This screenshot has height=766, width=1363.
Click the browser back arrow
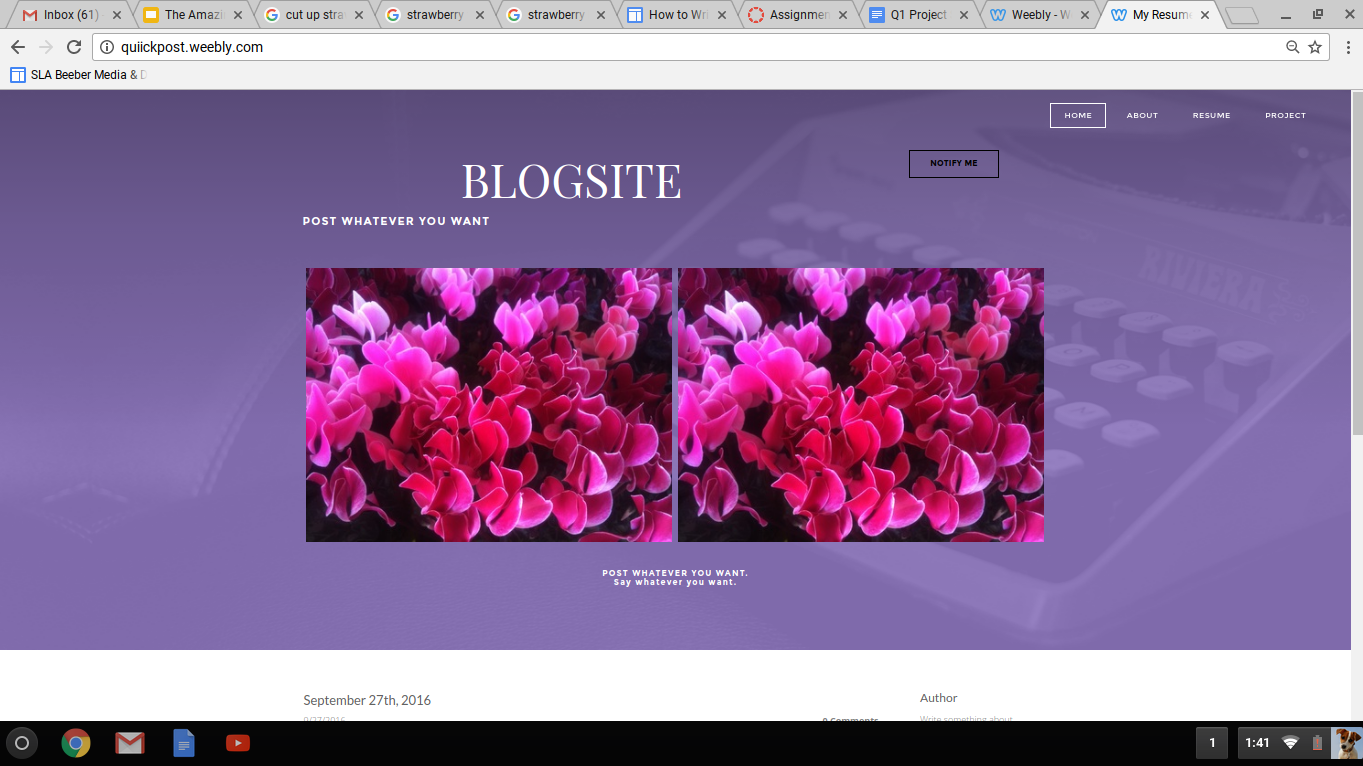pyautogui.click(x=18, y=47)
